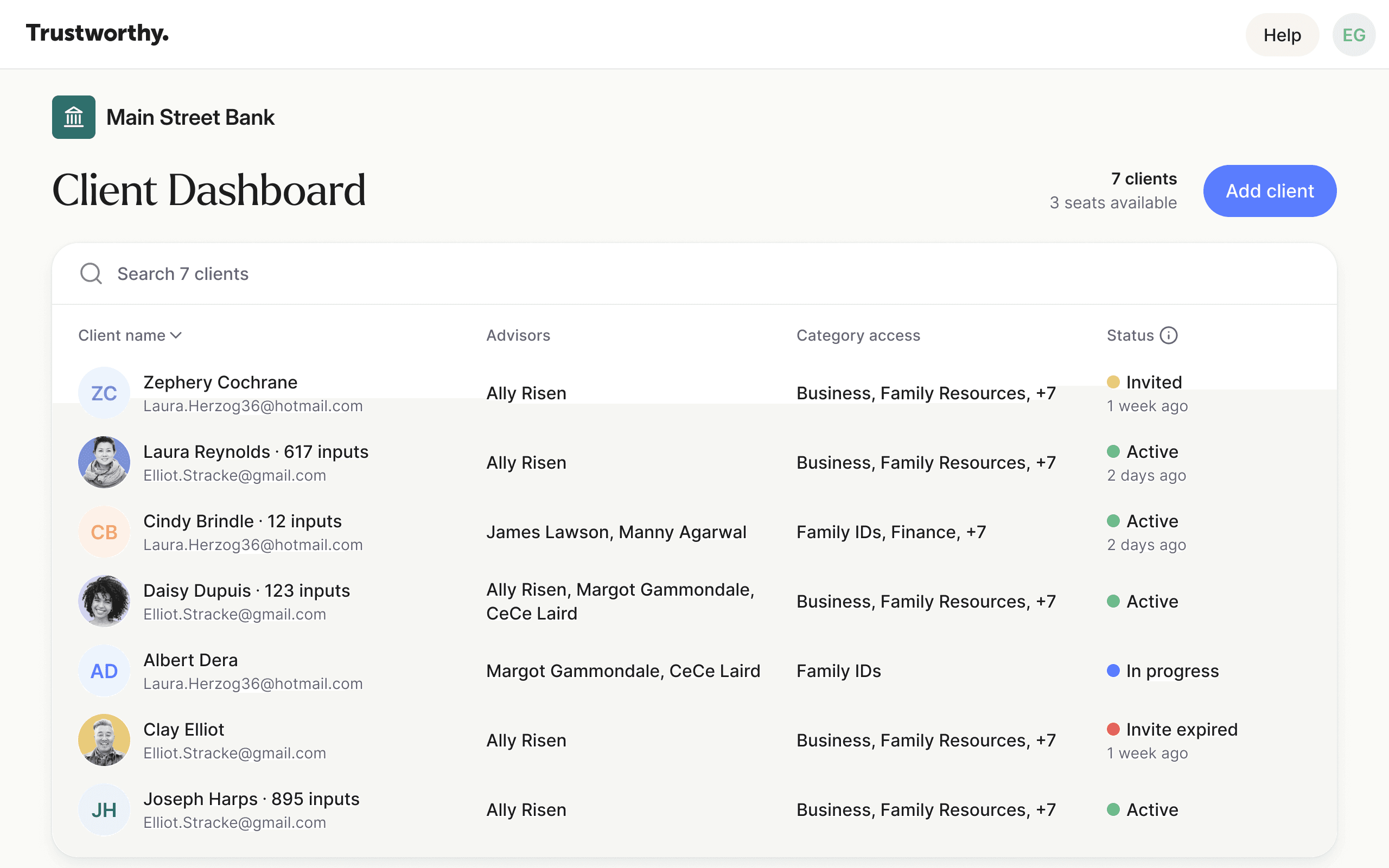Click the Status info icon

tap(1168, 335)
